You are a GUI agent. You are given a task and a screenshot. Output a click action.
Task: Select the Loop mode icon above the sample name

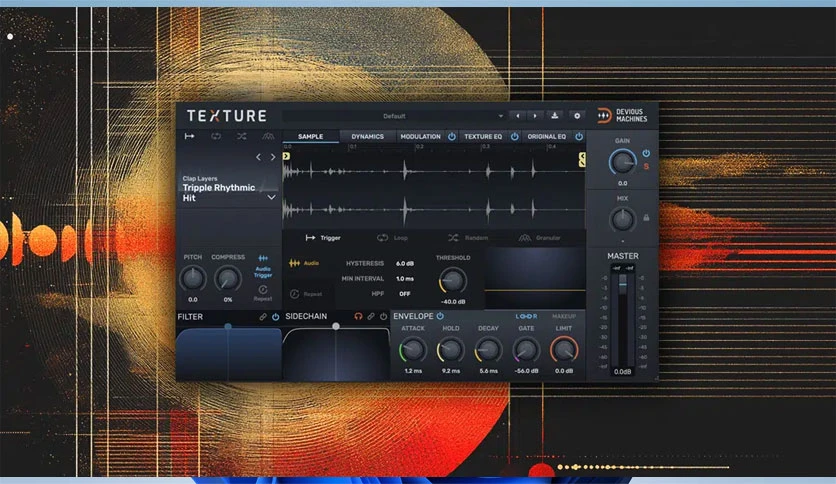[x=216, y=136]
